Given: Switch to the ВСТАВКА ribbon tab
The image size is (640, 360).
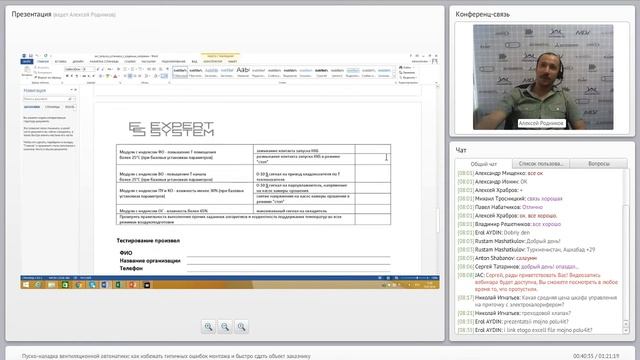Looking at the screenshot, I should (60, 62).
